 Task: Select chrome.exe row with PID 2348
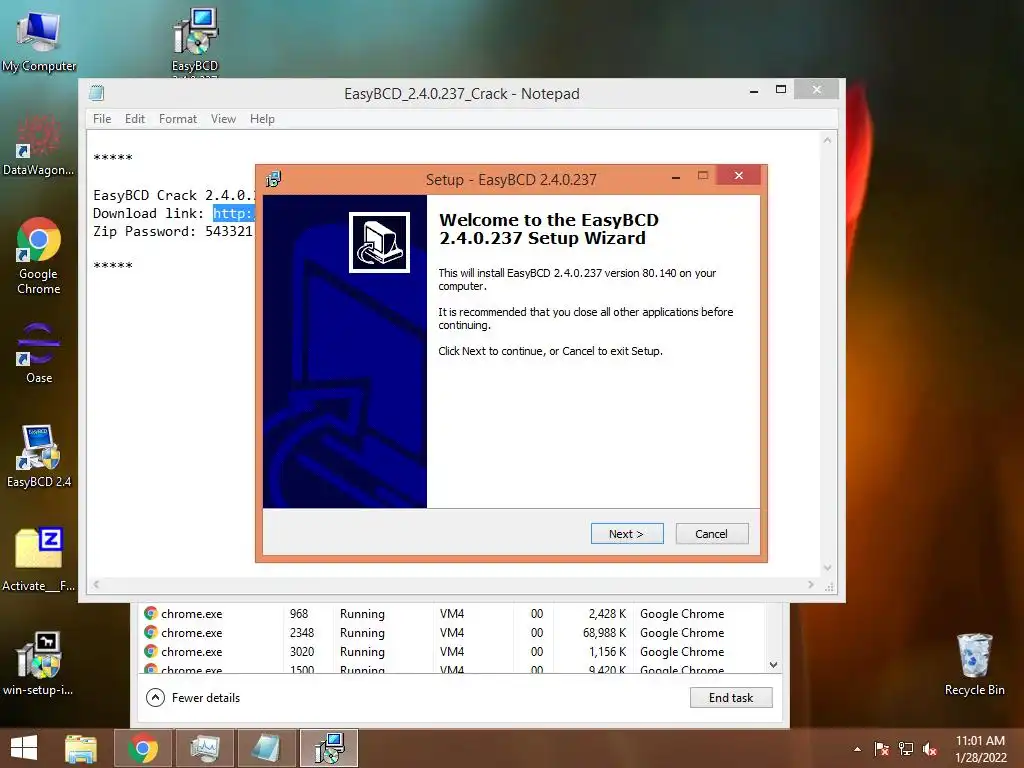(x=452, y=633)
